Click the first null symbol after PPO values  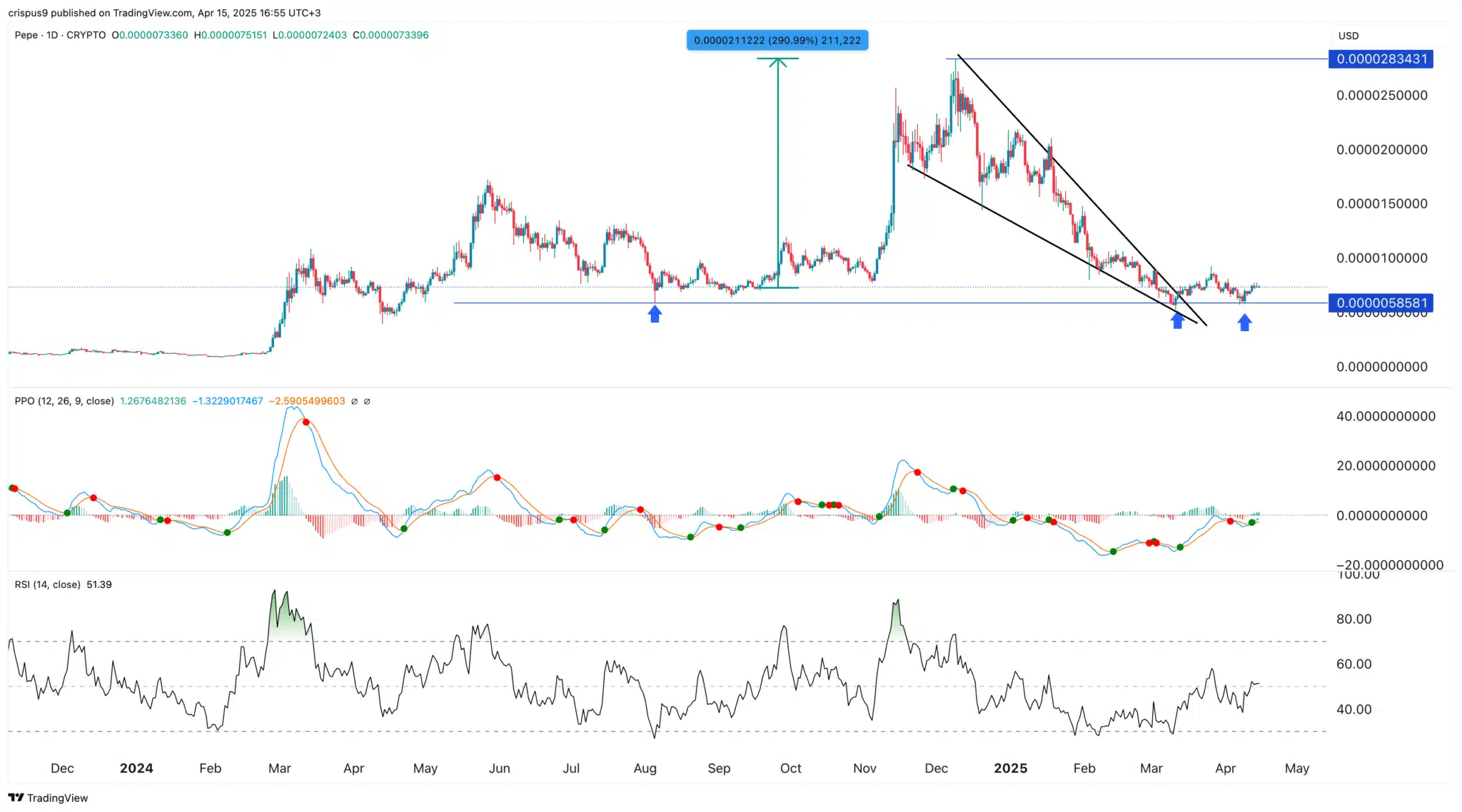(354, 401)
